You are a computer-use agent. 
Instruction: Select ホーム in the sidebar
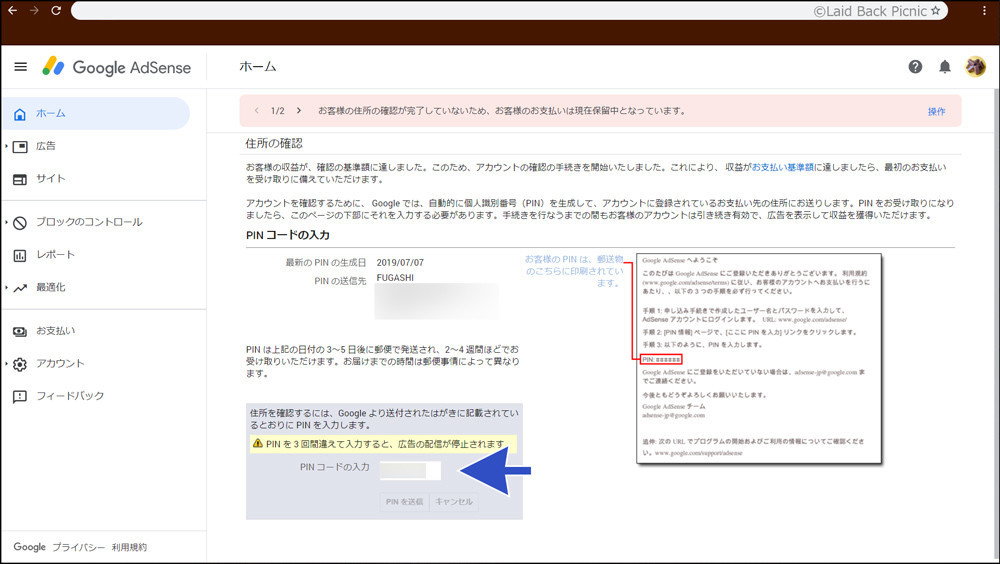pos(96,114)
